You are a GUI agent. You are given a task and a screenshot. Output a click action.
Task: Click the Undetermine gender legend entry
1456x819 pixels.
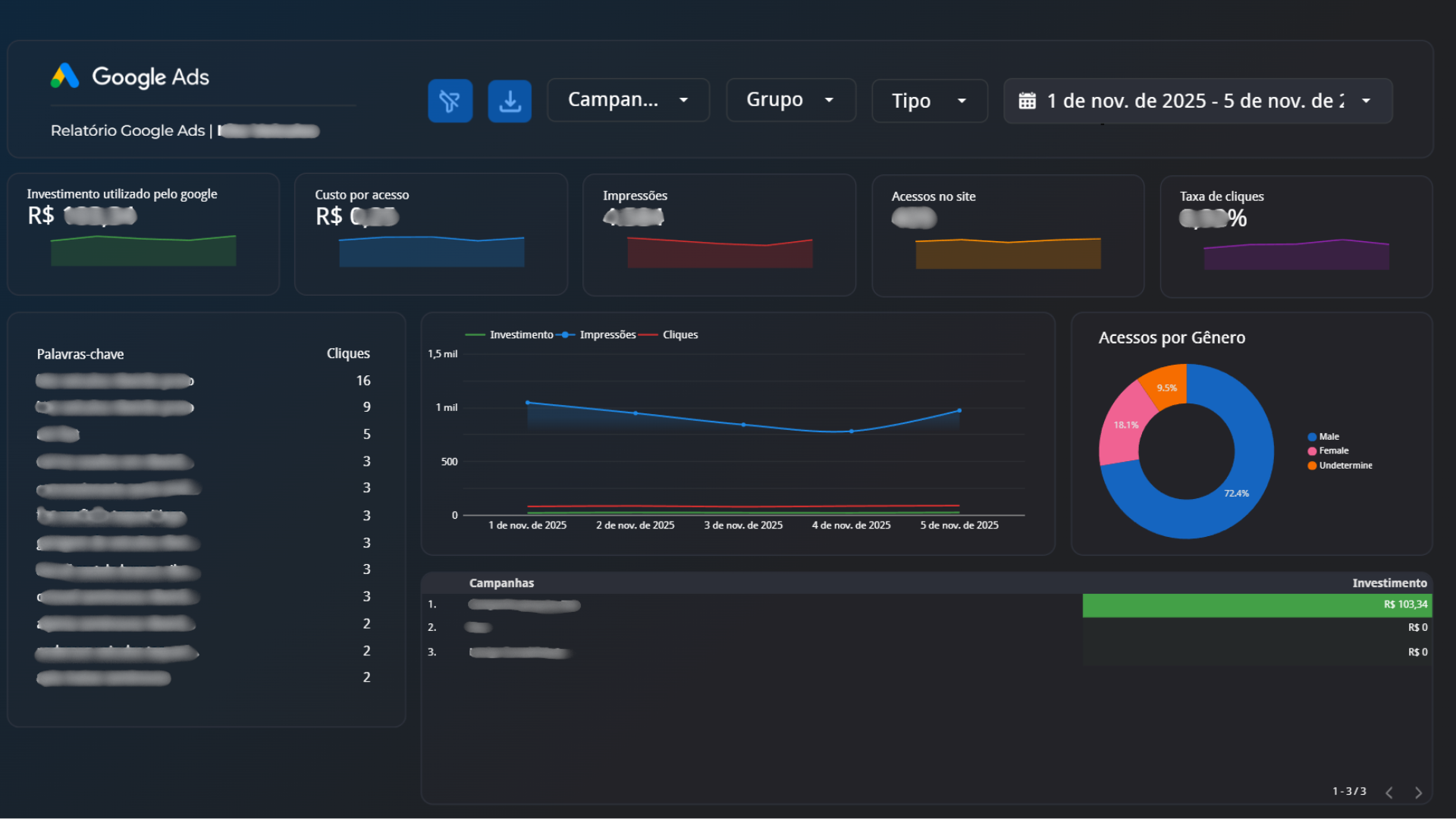point(1345,466)
